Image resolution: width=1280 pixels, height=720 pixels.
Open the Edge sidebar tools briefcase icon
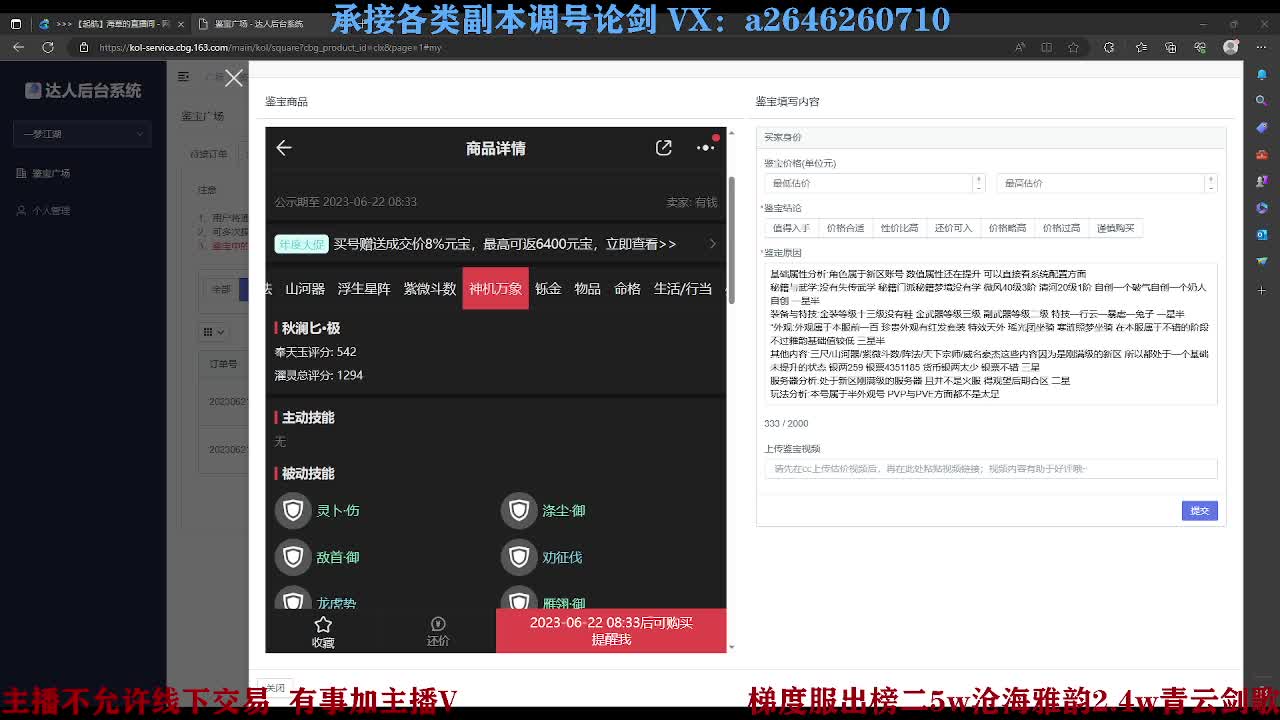pyautogui.click(x=1262, y=155)
